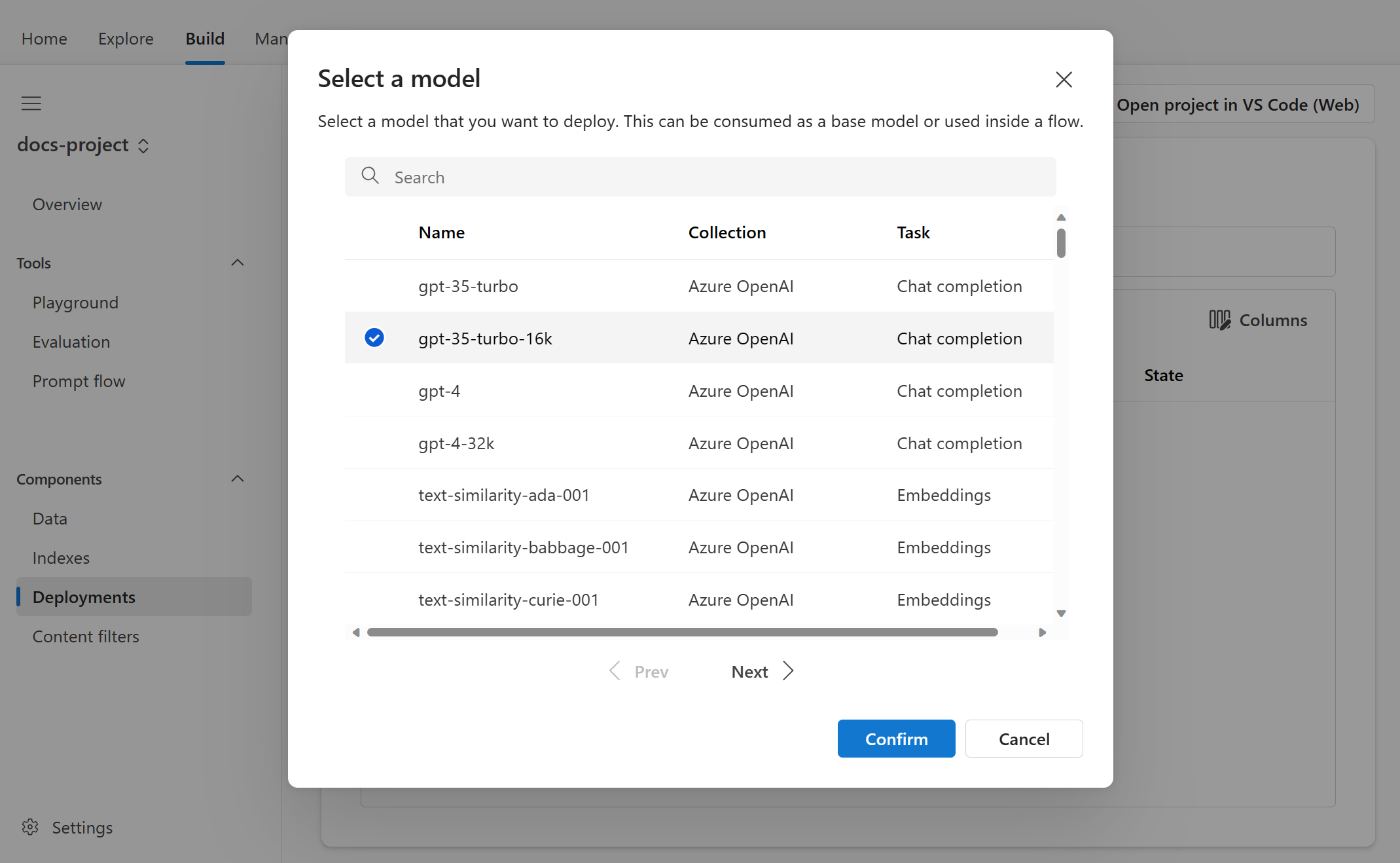1400x863 pixels.
Task: Open Prompt flow in the sidebar
Action: tap(79, 381)
